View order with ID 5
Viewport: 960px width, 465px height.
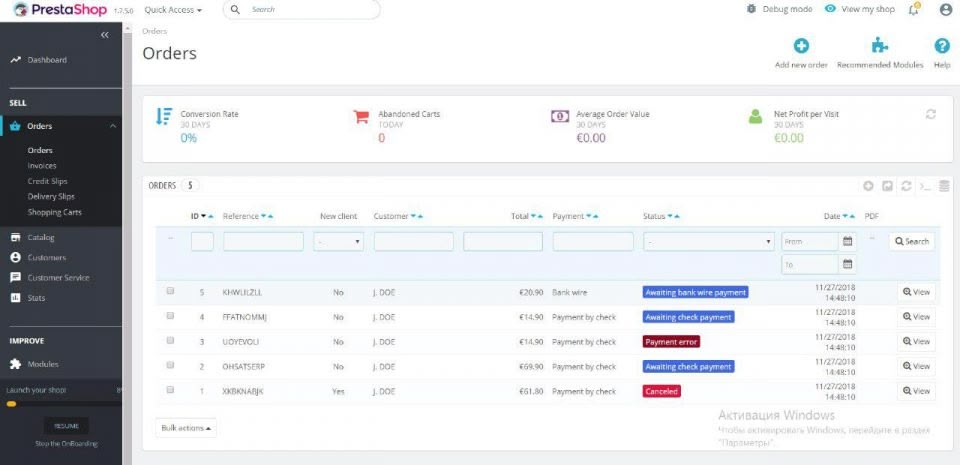click(916, 292)
